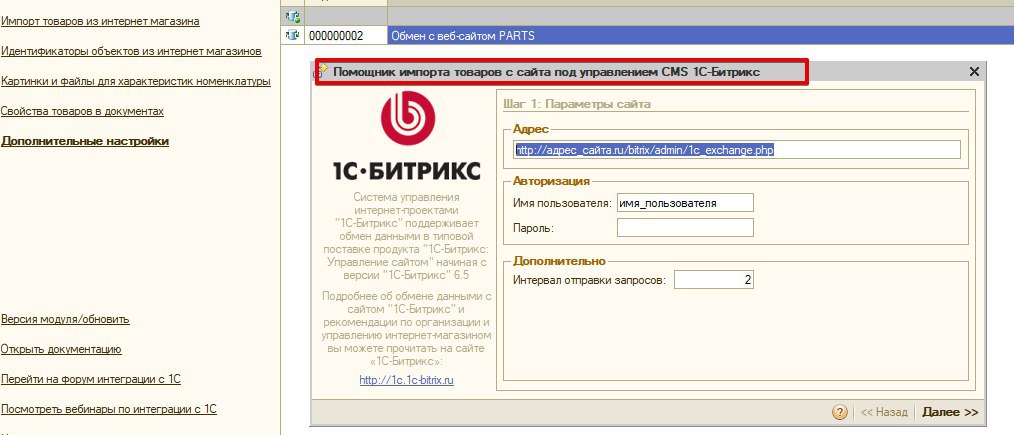Open Свойства товаров в документах
Image resolution: width=1014 pixels, height=435 pixels.
[x=81, y=111]
